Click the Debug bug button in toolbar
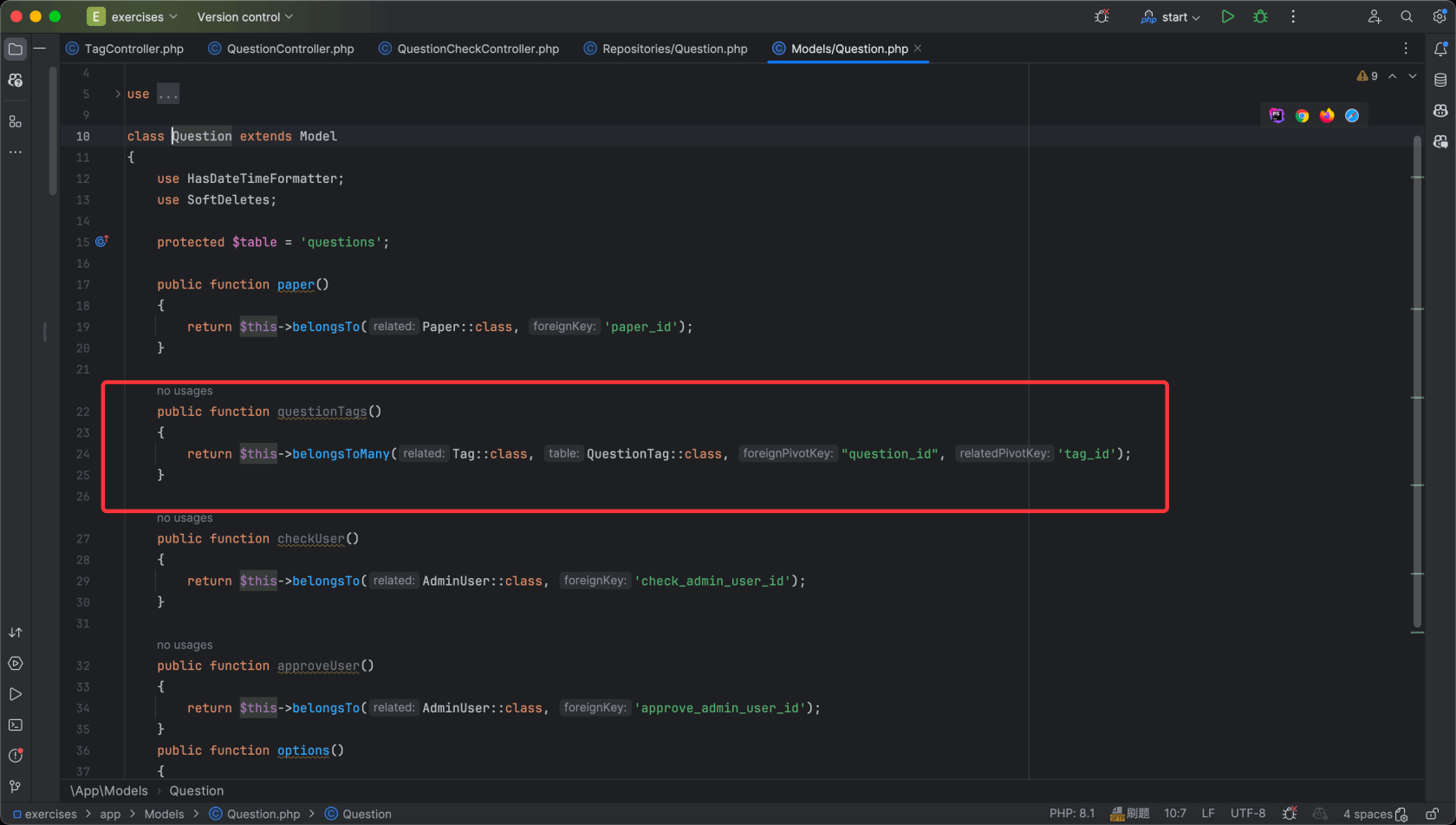The height and width of the screenshot is (825, 1456). point(1260,16)
